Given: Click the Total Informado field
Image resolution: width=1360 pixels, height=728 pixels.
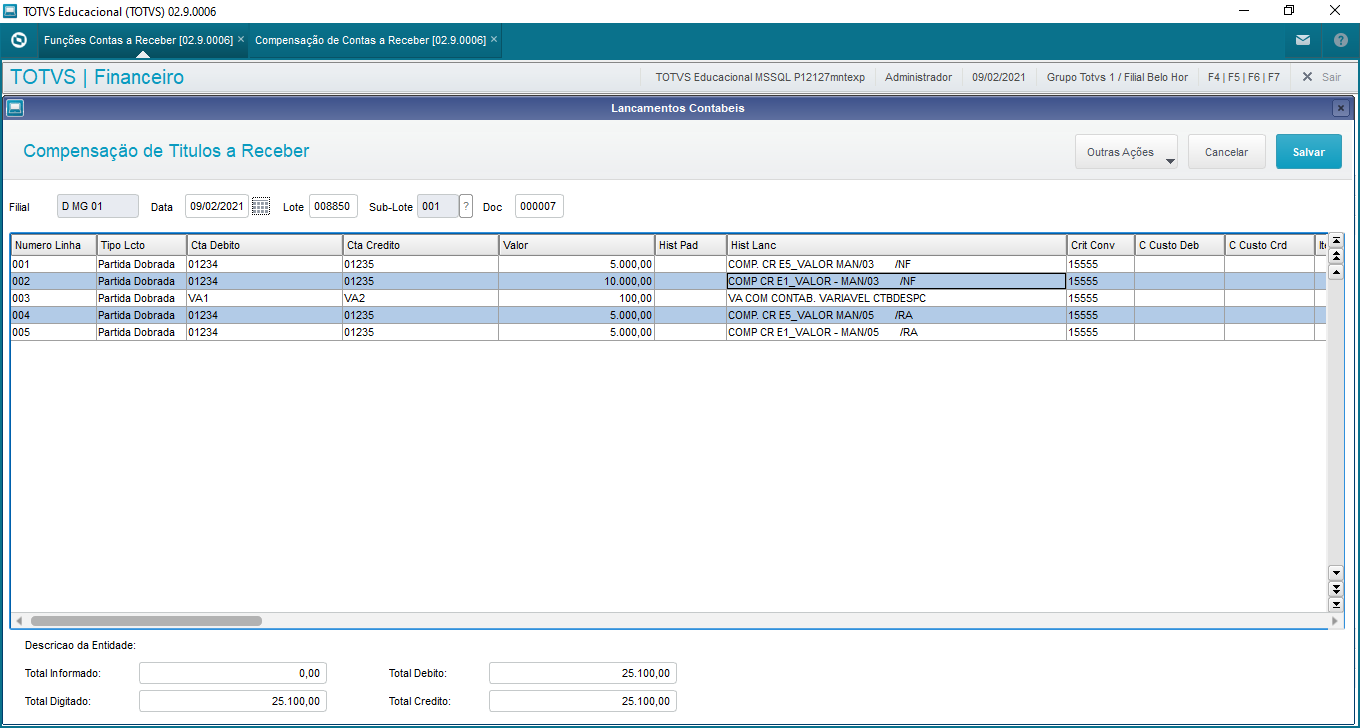Looking at the screenshot, I should (233, 673).
